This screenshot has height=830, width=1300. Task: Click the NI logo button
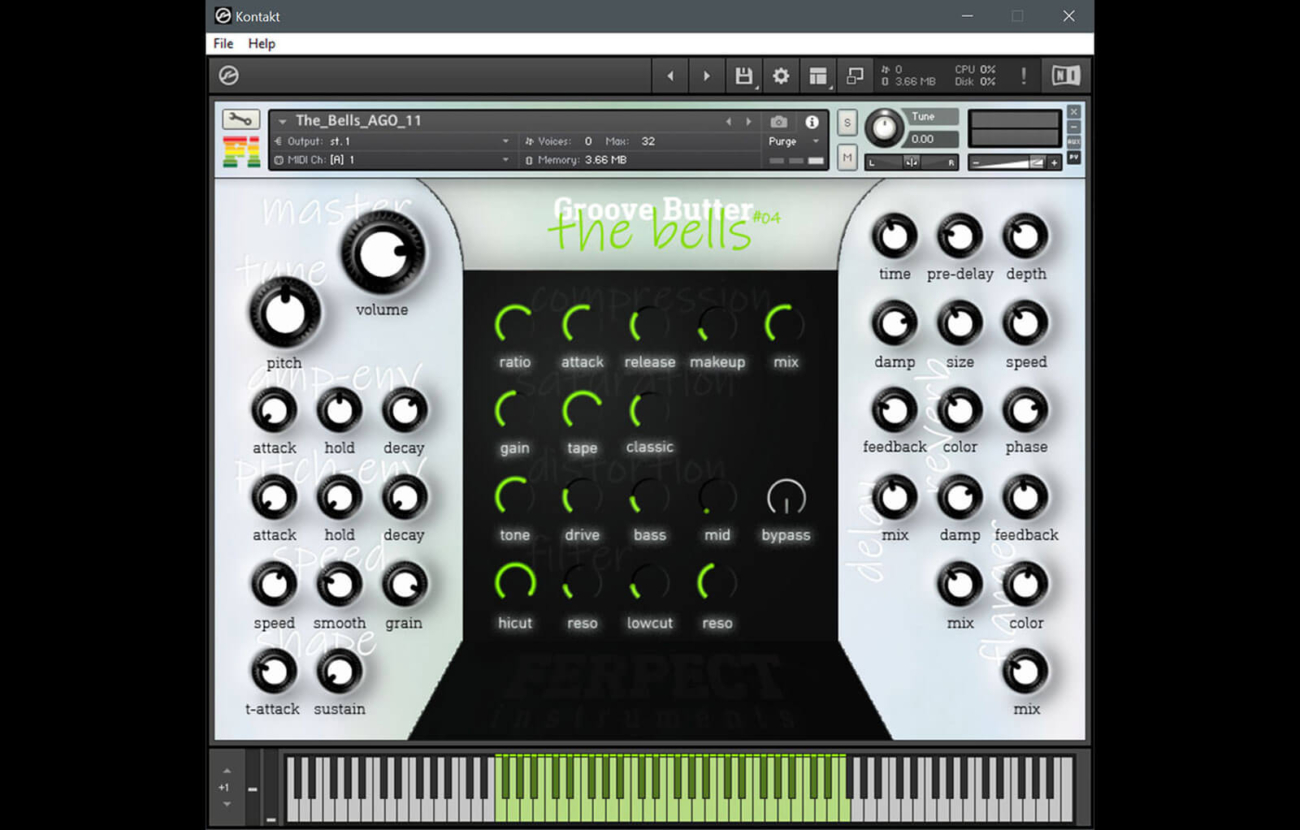coord(1066,76)
